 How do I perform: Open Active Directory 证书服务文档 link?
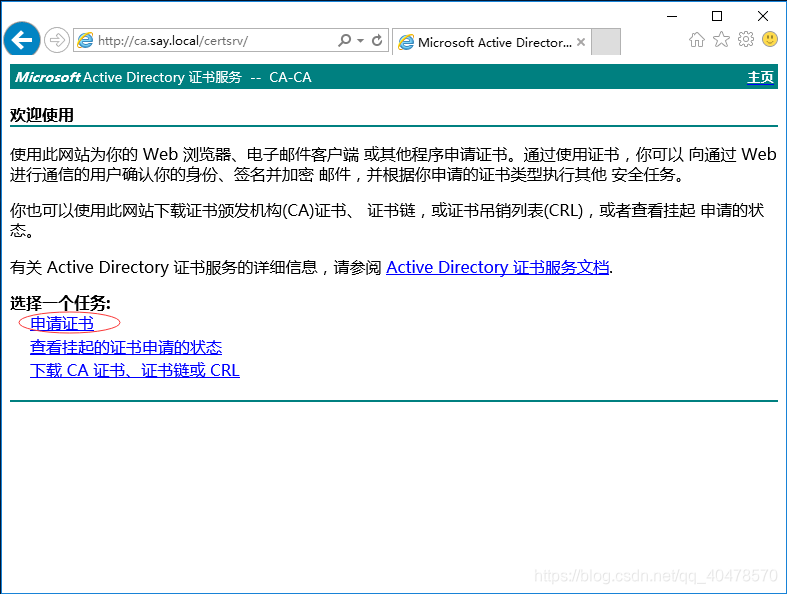497,267
